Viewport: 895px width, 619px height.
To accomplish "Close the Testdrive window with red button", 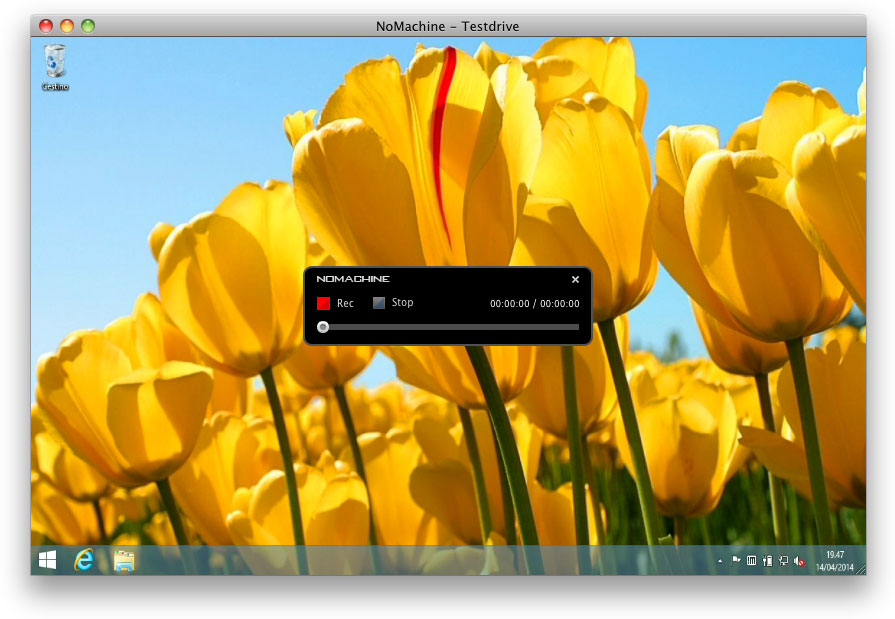I will [47, 26].
